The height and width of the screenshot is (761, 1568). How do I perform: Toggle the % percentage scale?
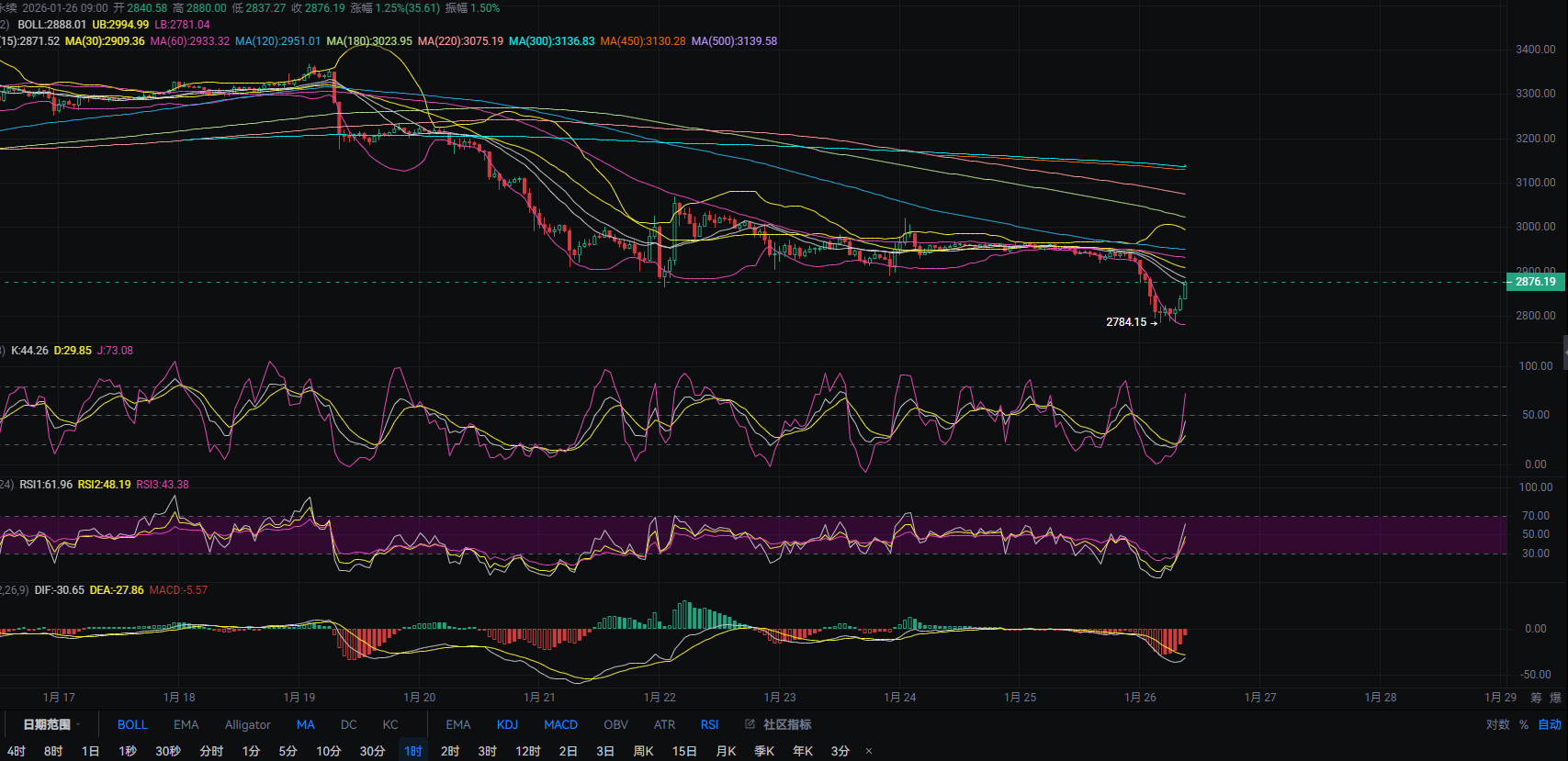1524,724
